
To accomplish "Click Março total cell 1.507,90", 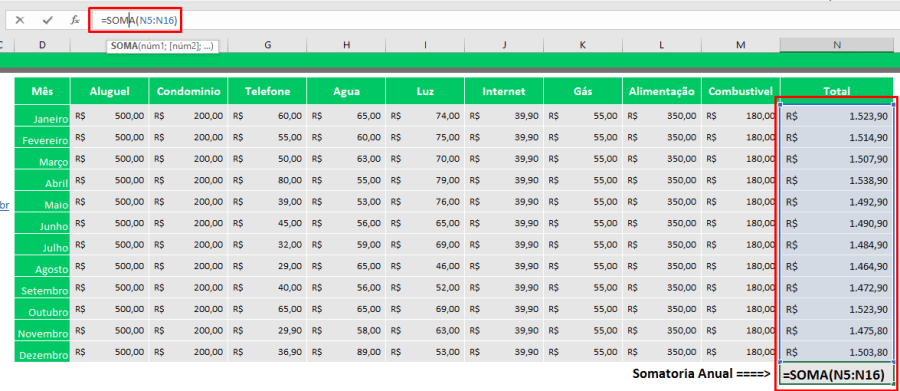I will [x=837, y=158].
